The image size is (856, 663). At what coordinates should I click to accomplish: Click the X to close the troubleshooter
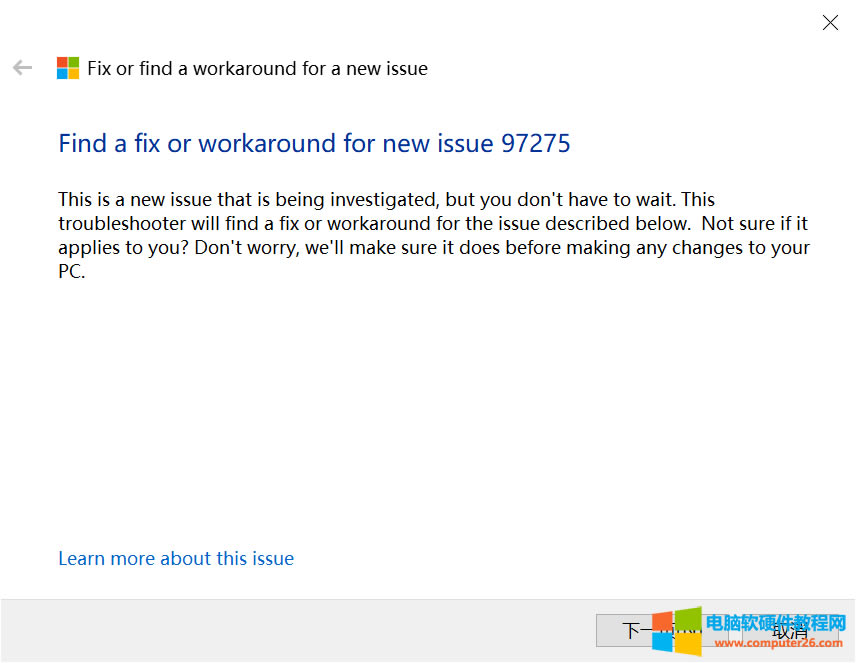click(830, 22)
